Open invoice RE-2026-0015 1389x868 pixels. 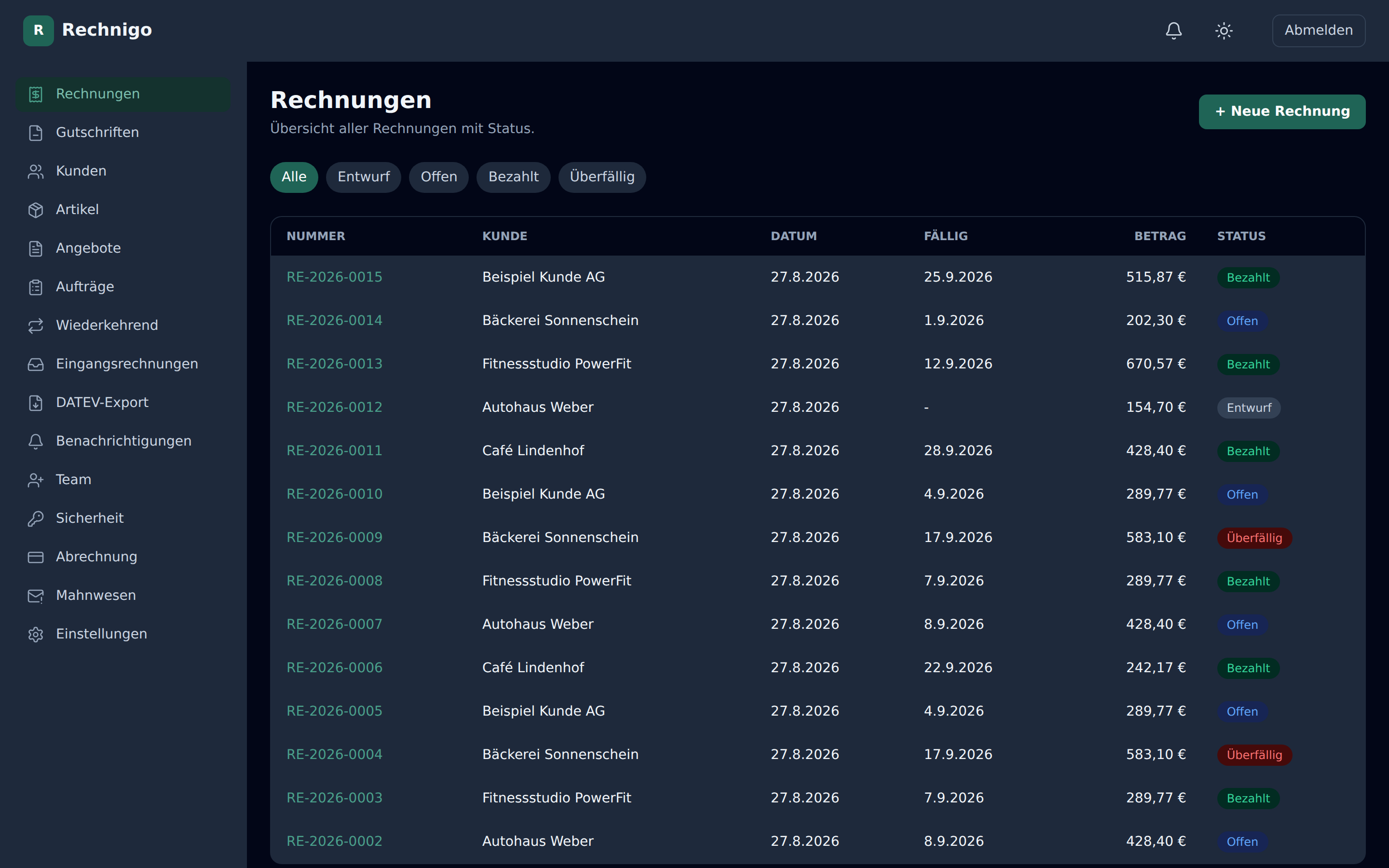(334, 277)
